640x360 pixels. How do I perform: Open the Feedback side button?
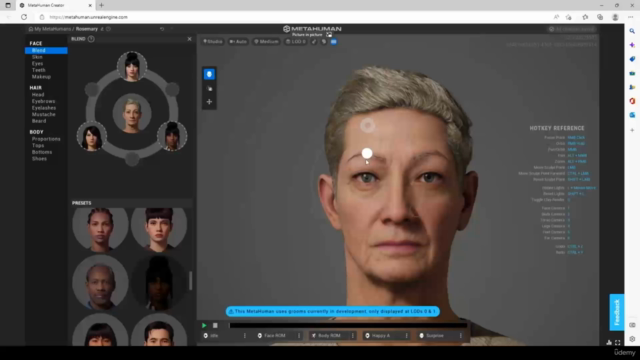click(x=617, y=312)
